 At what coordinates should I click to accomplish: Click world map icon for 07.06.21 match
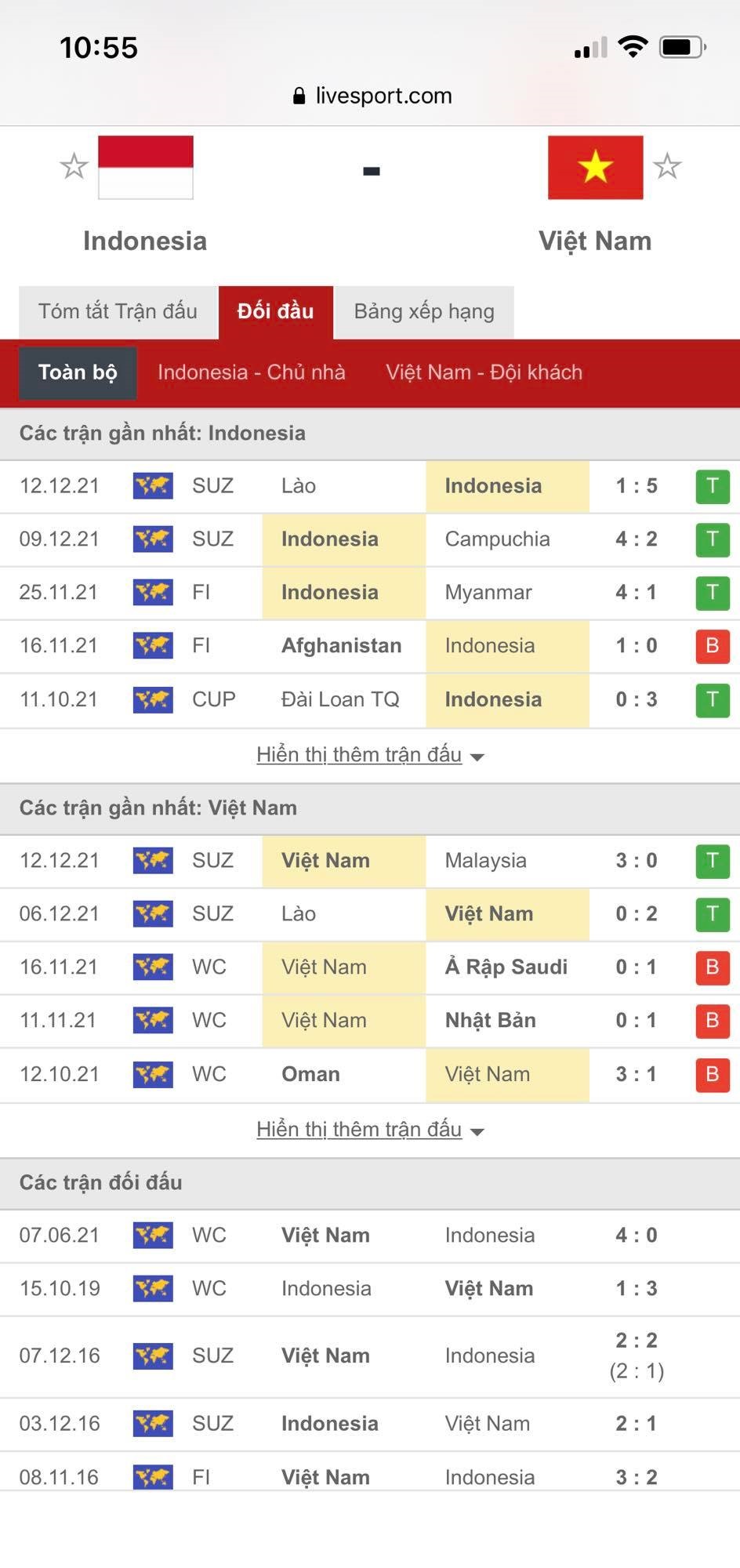click(153, 1236)
